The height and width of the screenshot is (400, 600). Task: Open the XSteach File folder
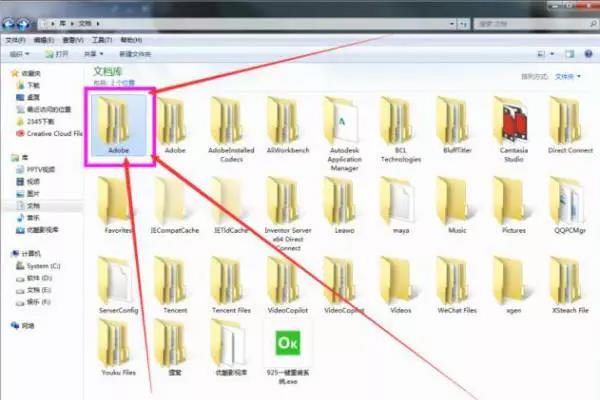click(x=570, y=286)
